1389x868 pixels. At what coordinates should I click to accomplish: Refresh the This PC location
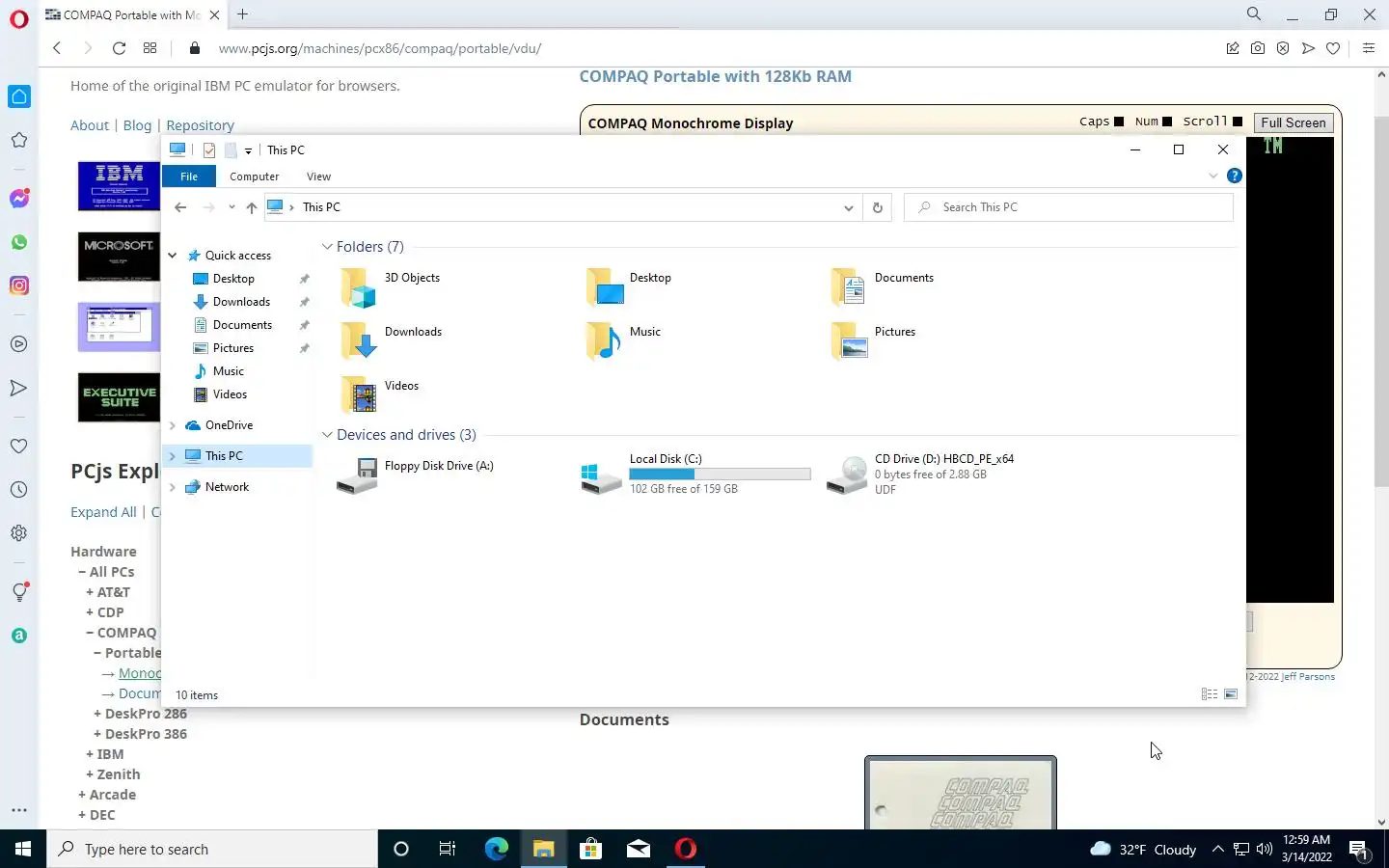click(x=877, y=207)
